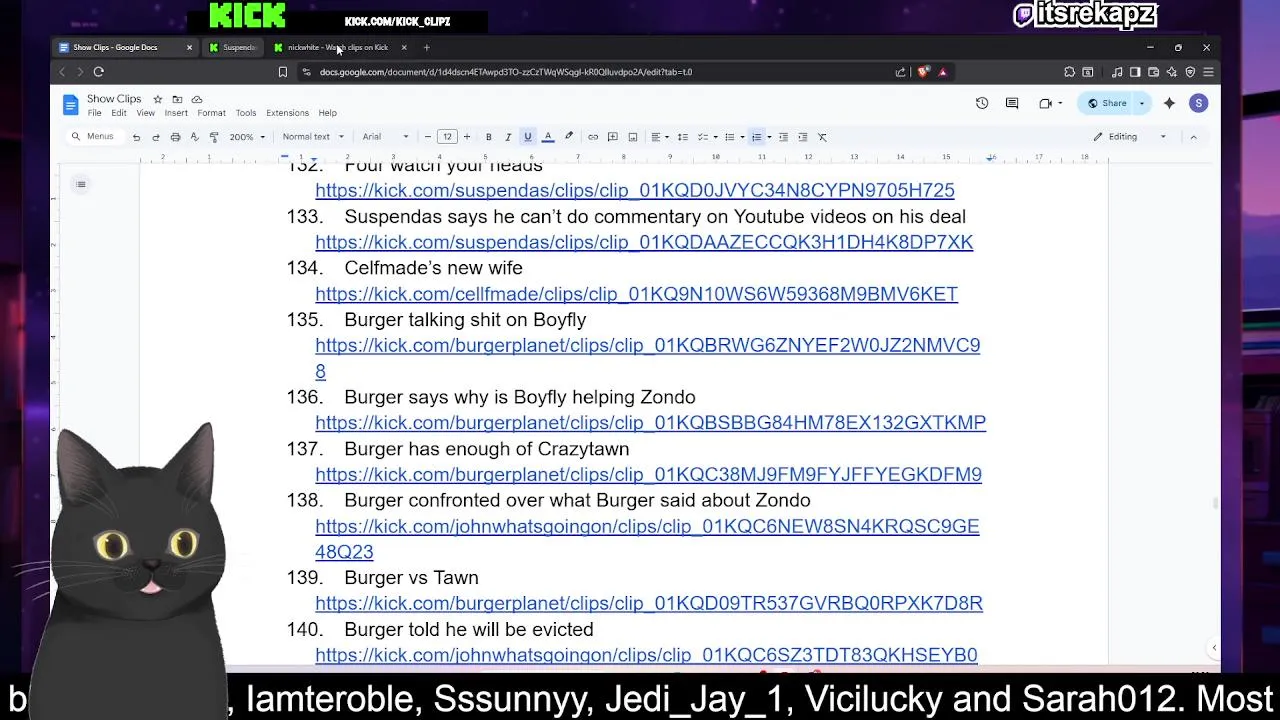The width and height of the screenshot is (1280, 720).
Task: Insert link using the chain icon
Action: coord(593,137)
